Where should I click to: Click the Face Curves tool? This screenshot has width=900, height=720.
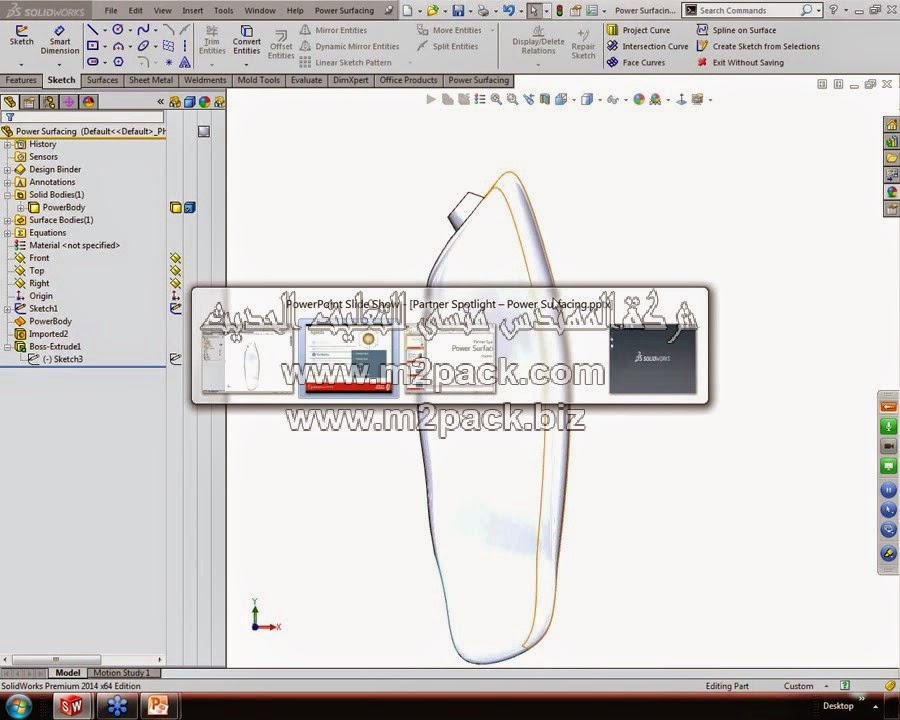[x=635, y=62]
